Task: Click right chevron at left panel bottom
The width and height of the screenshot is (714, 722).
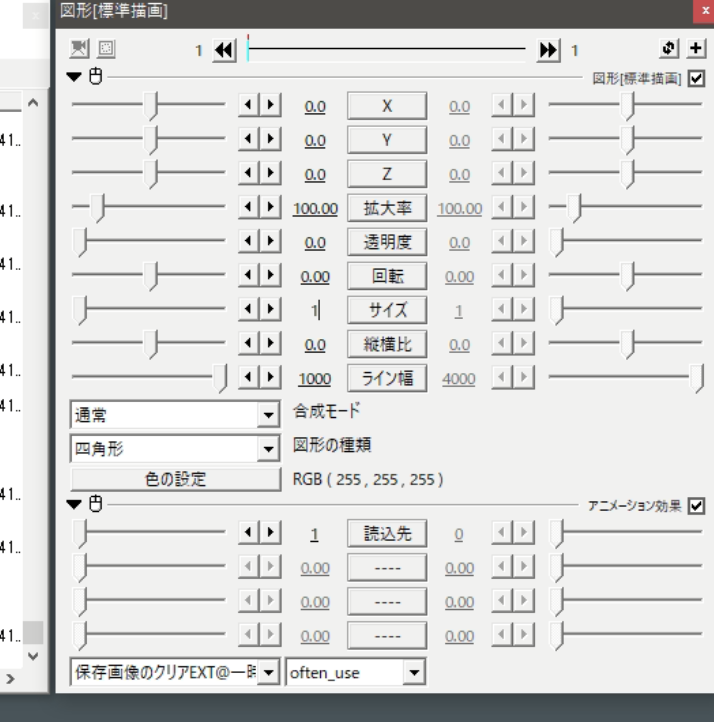Action: pos(10,678)
